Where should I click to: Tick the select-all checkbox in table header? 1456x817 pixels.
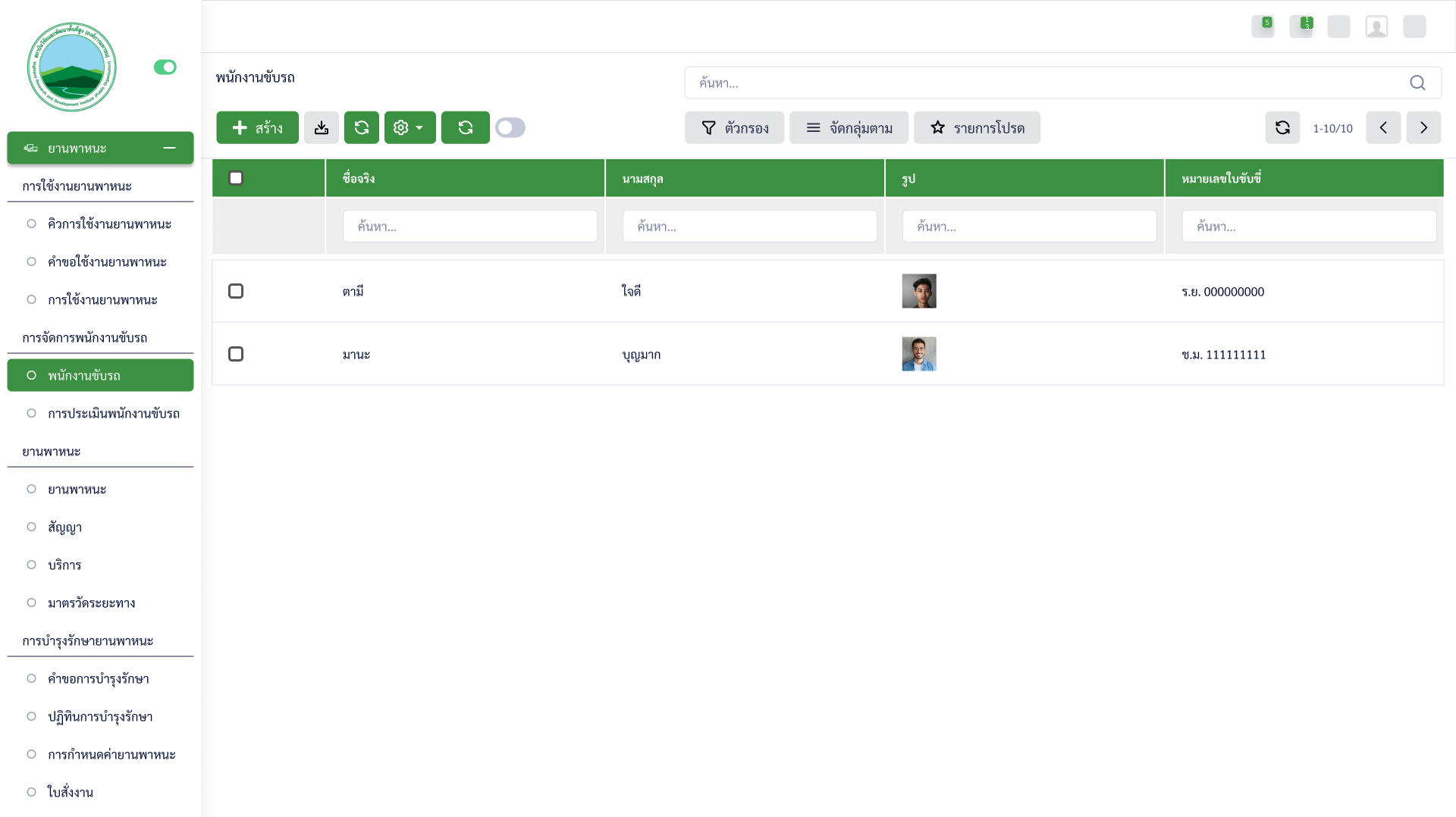tap(236, 178)
